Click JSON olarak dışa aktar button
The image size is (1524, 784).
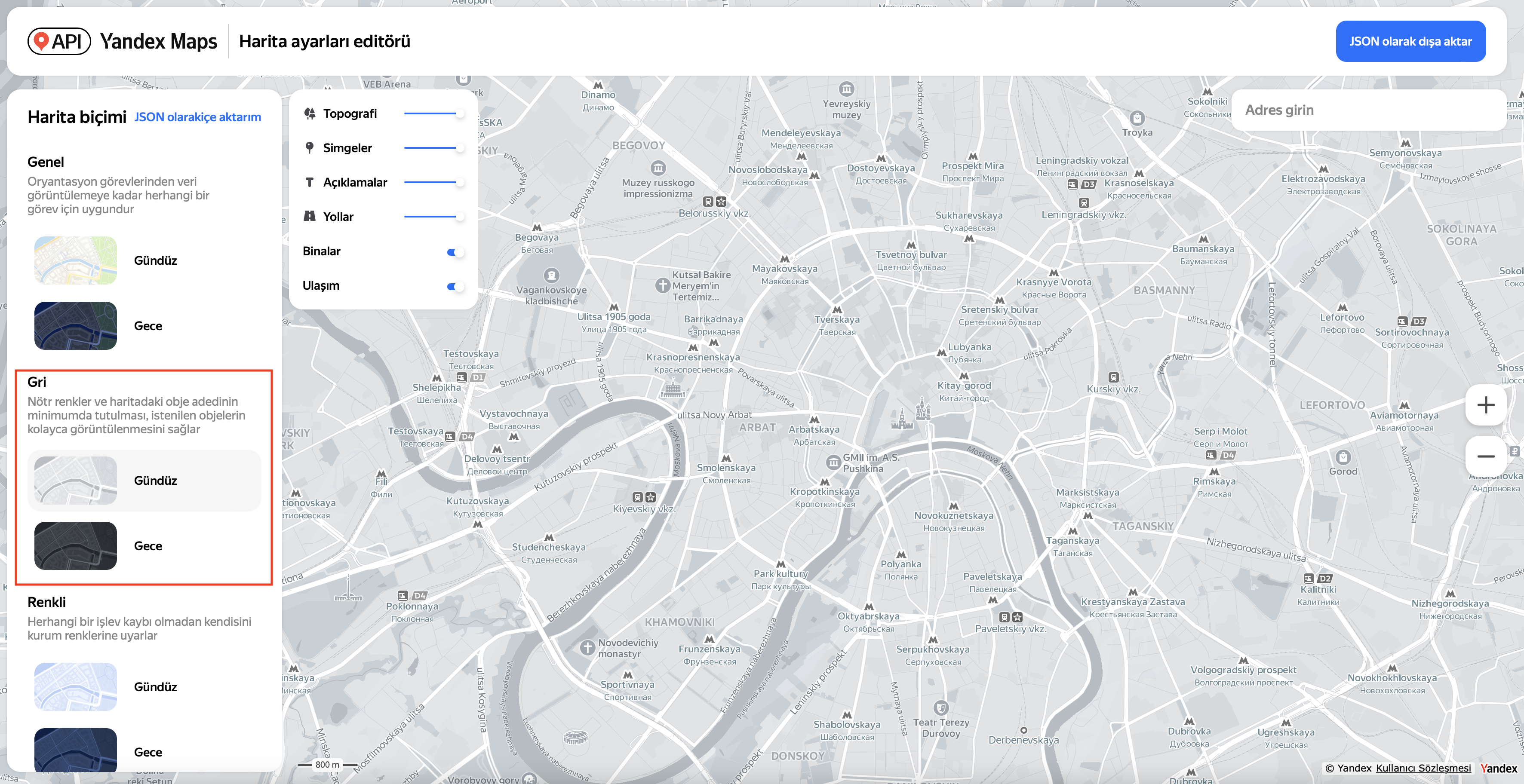pos(1410,41)
